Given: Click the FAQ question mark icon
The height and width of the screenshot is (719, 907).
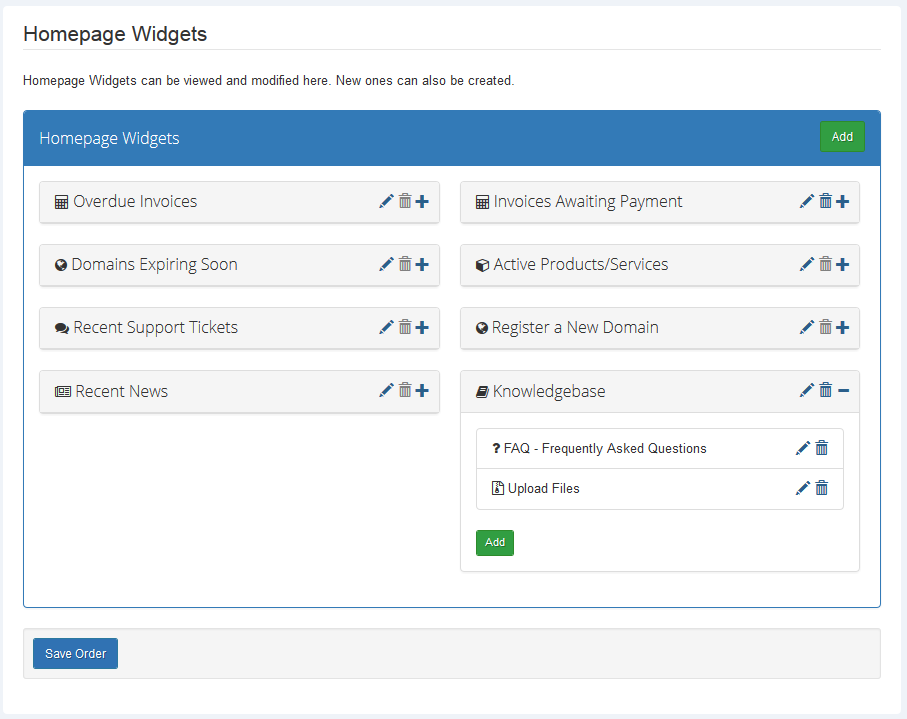Looking at the screenshot, I should 496,448.
